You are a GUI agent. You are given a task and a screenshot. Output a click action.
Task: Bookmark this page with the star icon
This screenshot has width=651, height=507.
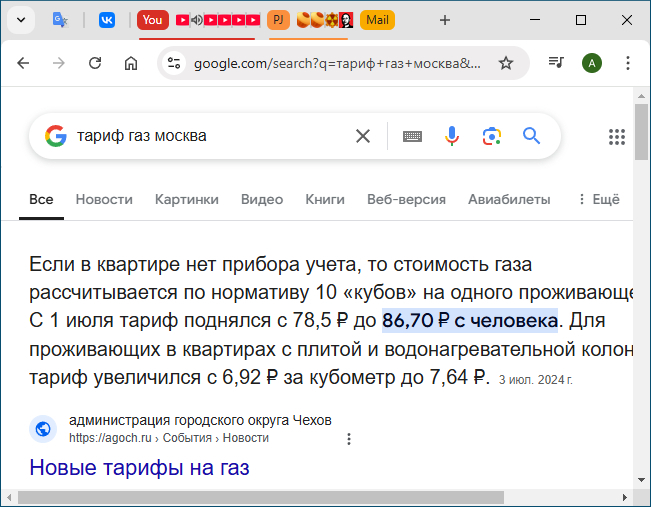point(506,63)
